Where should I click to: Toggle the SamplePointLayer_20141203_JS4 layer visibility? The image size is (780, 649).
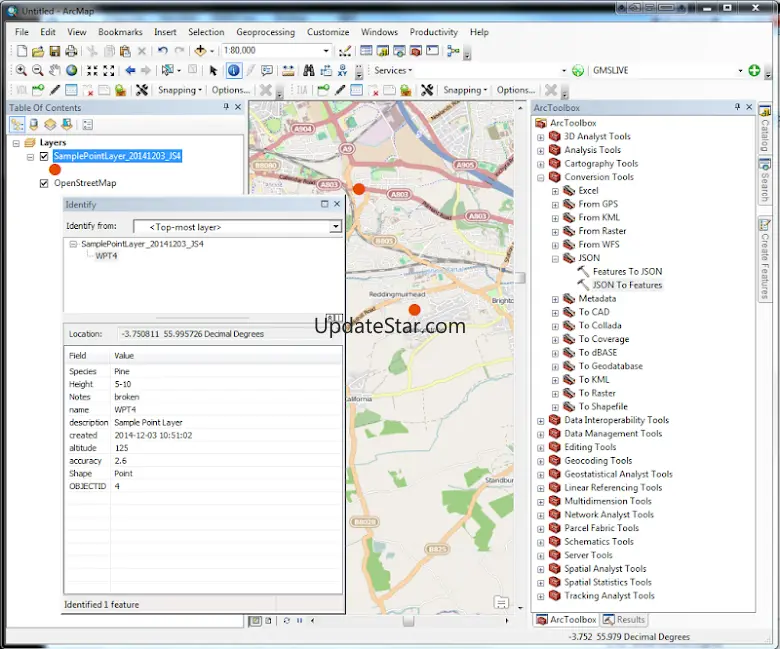point(44,156)
